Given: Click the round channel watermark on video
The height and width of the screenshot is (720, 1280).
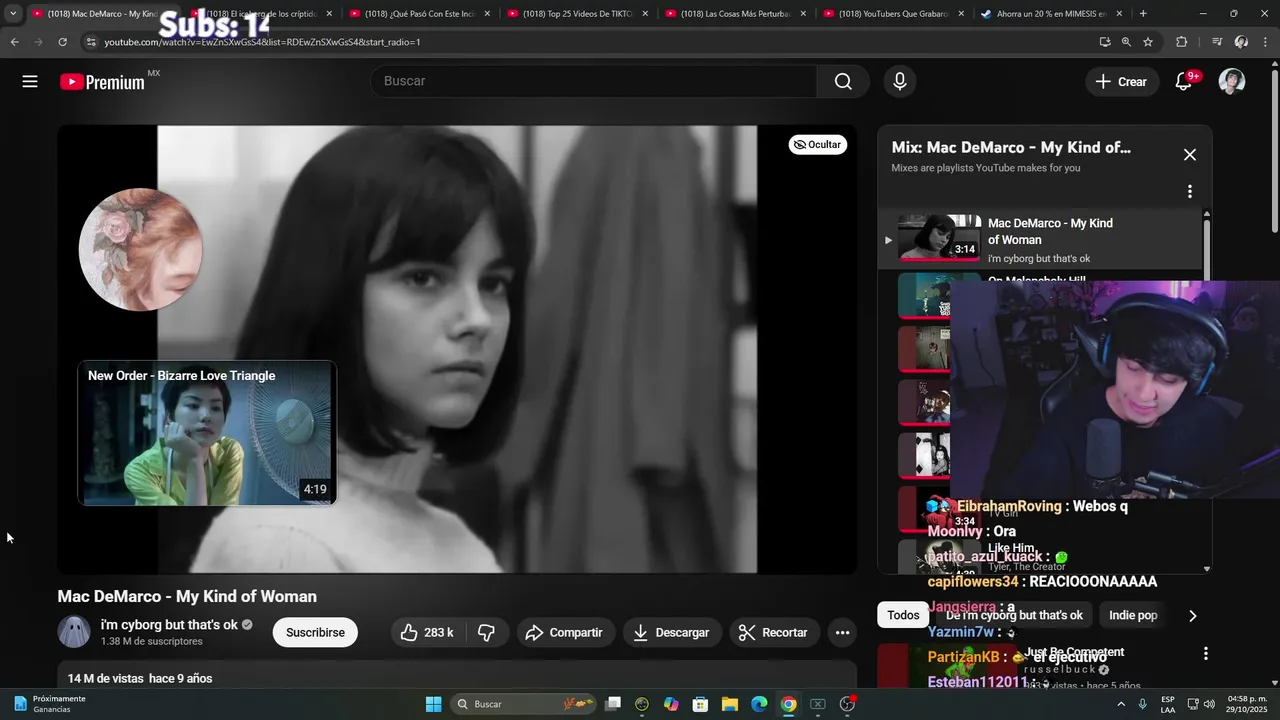Looking at the screenshot, I should pos(141,249).
